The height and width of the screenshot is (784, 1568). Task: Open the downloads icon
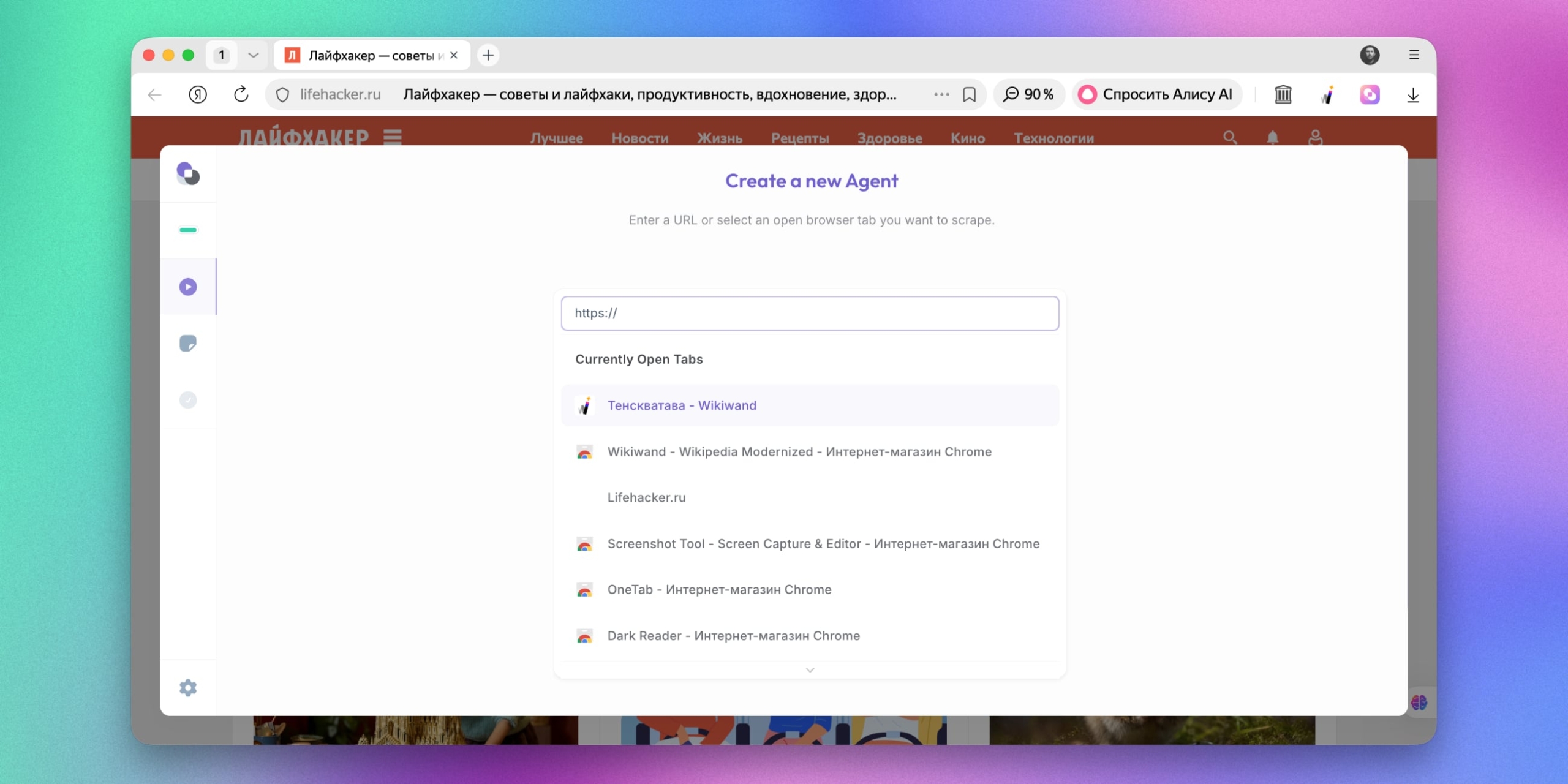(1412, 95)
